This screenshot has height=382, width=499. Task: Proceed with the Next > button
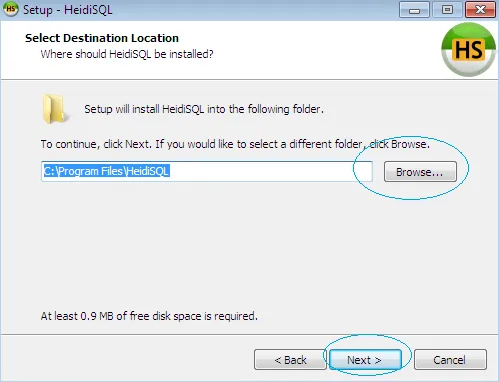(365, 360)
